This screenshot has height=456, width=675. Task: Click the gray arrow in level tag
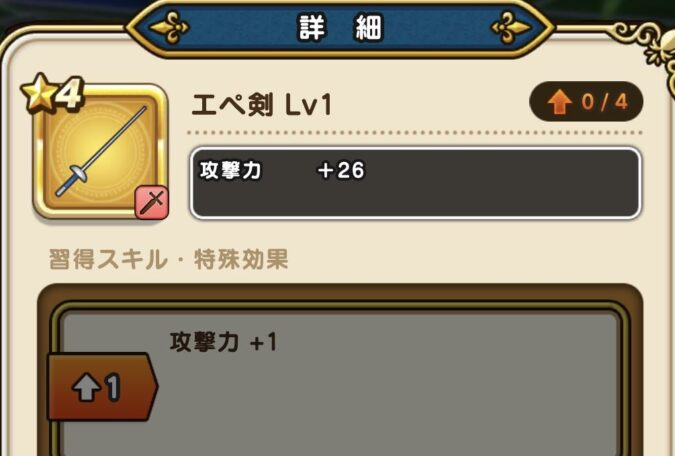click(86, 388)
